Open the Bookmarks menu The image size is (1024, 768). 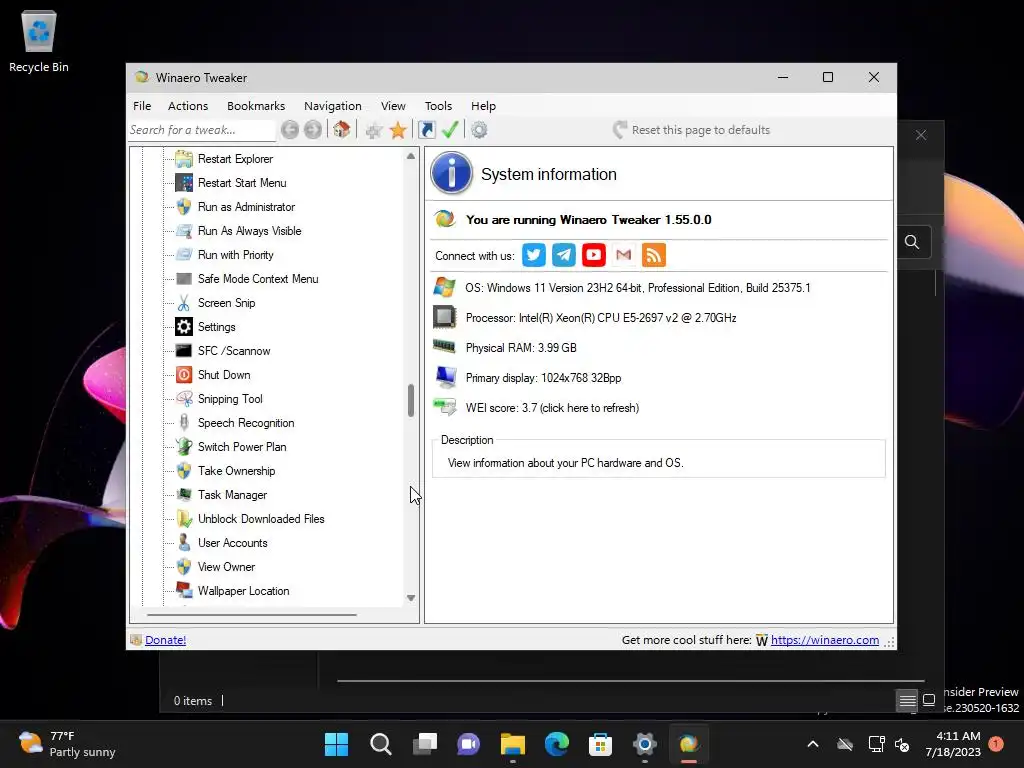(x=256, y=106)
